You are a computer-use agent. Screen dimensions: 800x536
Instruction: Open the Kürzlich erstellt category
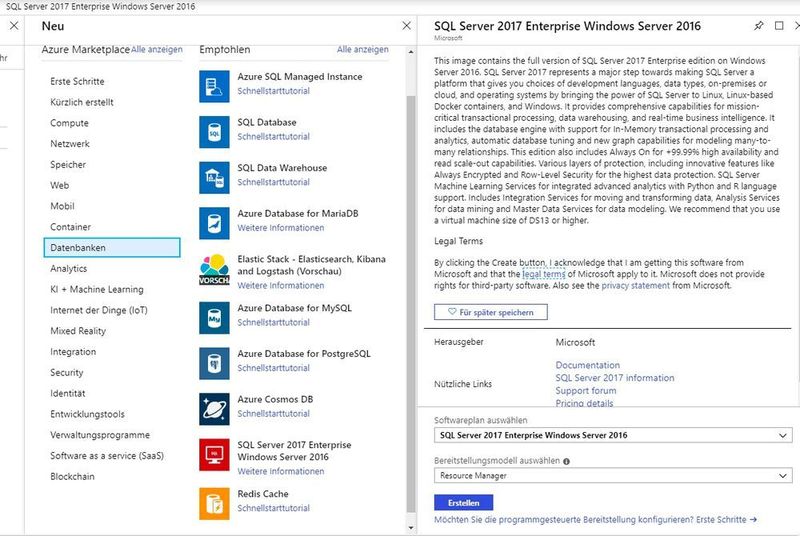[x=82, y=102]
